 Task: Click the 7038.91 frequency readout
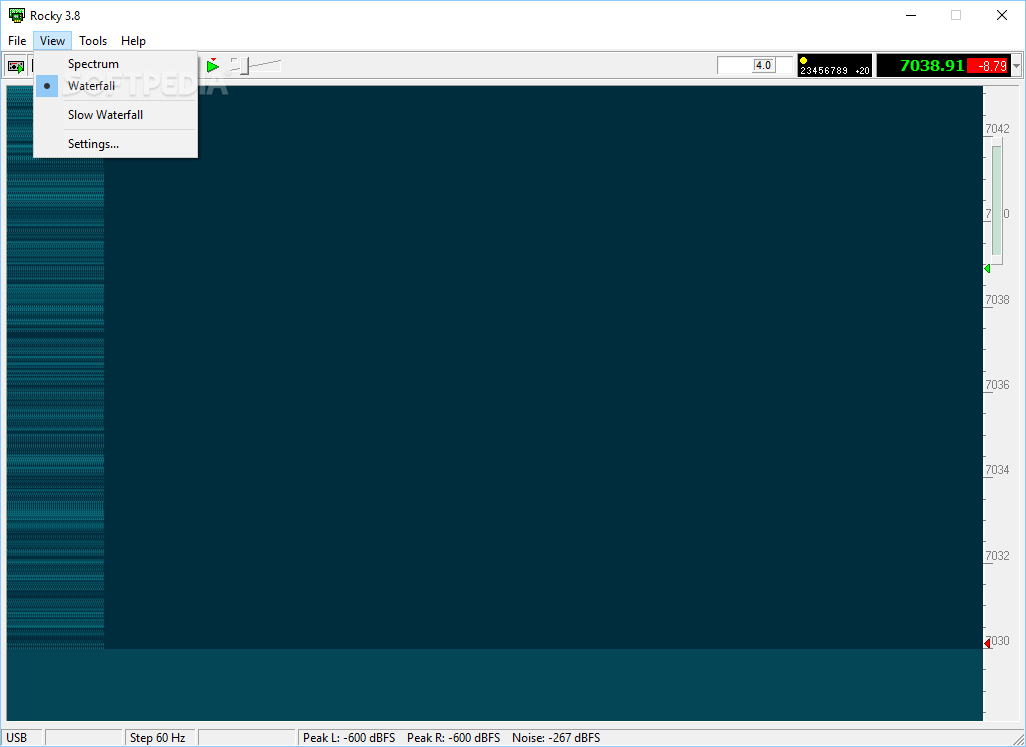(x=932, y=65)
